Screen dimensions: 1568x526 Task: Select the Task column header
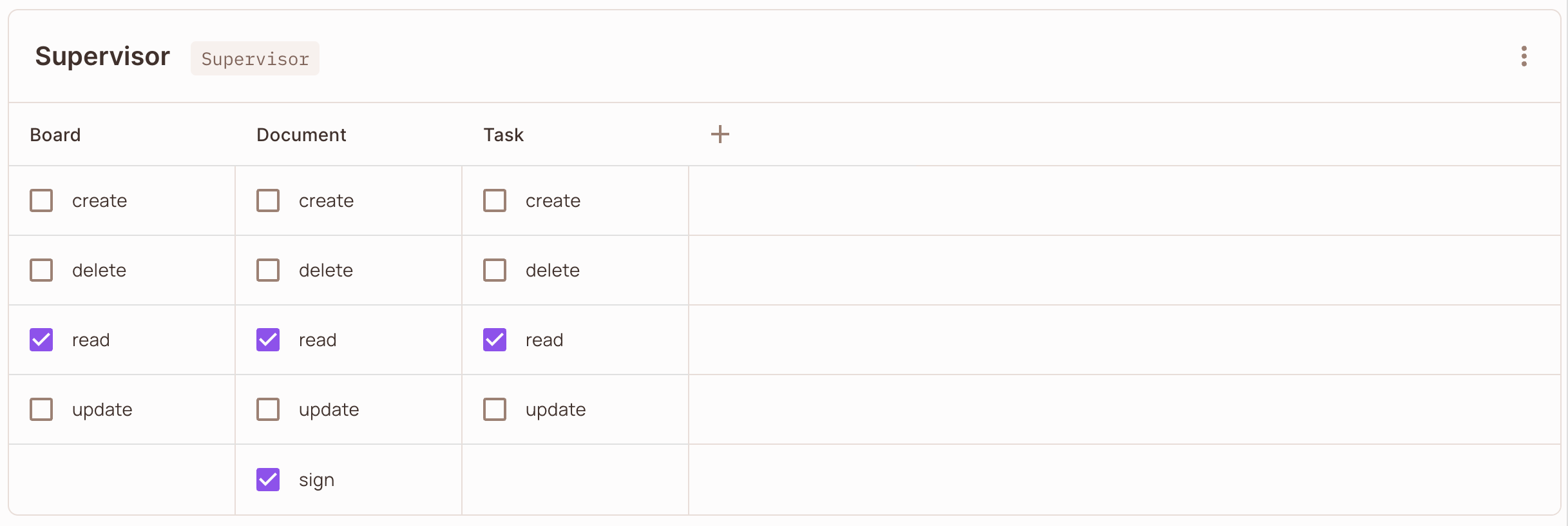tap(504, 135)
